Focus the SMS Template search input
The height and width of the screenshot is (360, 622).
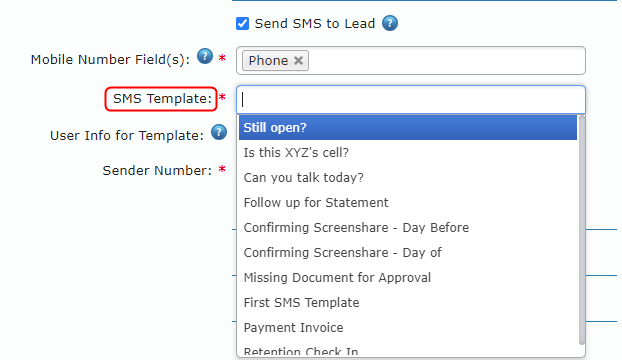pos(411,100)
